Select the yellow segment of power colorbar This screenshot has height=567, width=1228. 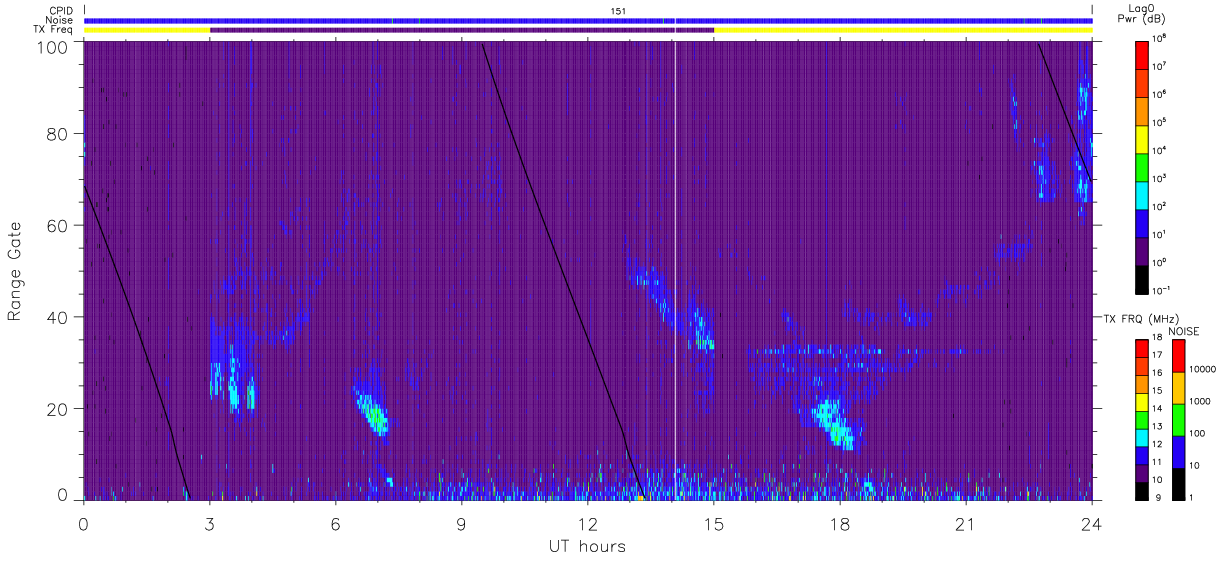(x=1142, y=138)
